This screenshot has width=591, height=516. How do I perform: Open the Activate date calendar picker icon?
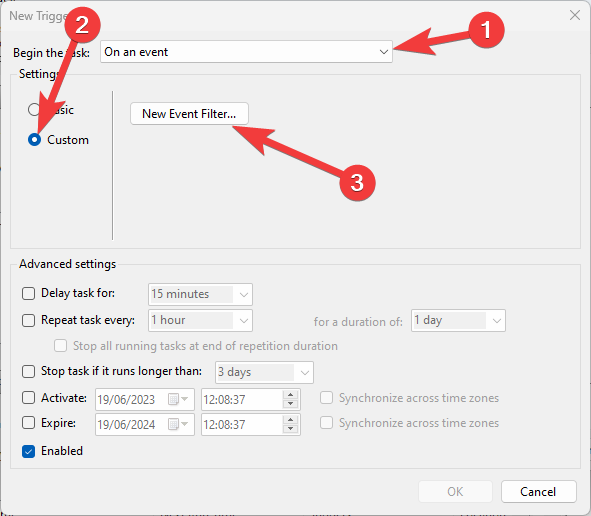(178, 399)
